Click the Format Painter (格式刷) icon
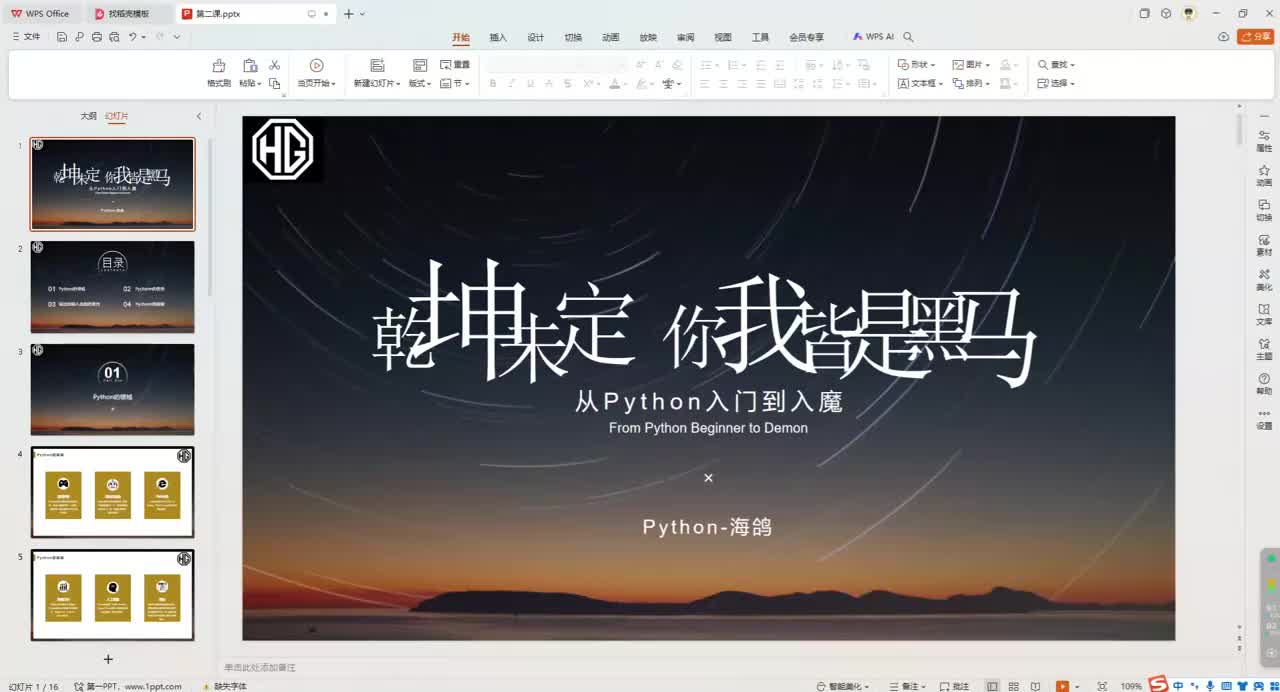Screen dimensions: 1280x692 click(218, 65)
